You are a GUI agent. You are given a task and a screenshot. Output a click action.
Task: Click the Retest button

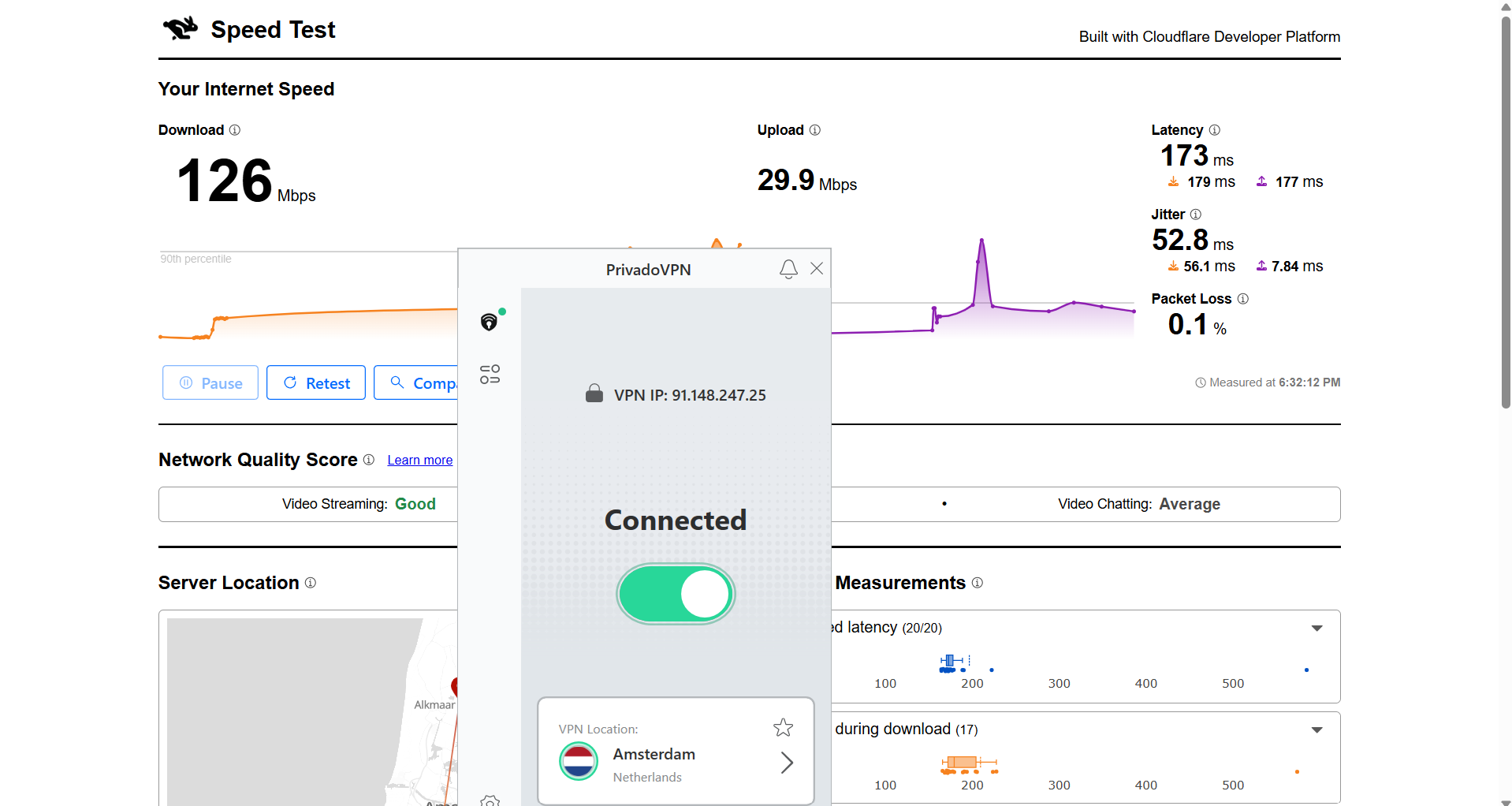(316, 382)
